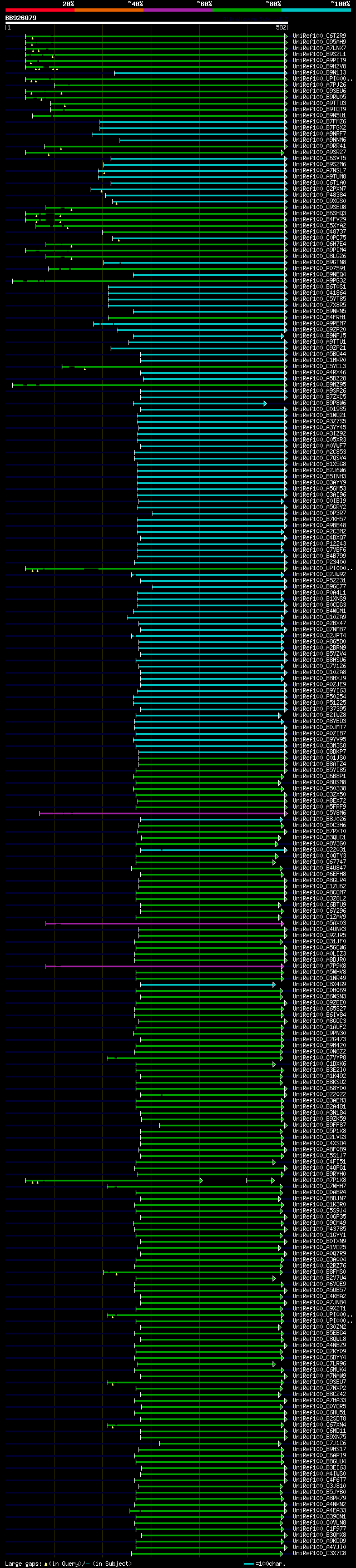This screenshot has width=356, height=1568.
Task: Open hit UniRef100_A9PIM4
Action: tap(319, 250)
